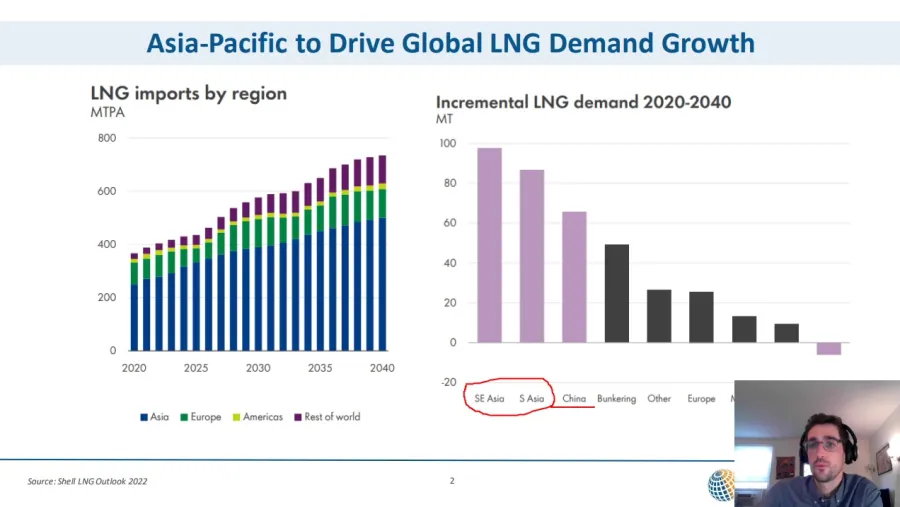Image resolution: width=900 pixels, height=507 pixels.
Task: Select the China bar in incremental chart
Action: (x=574, y=277)
